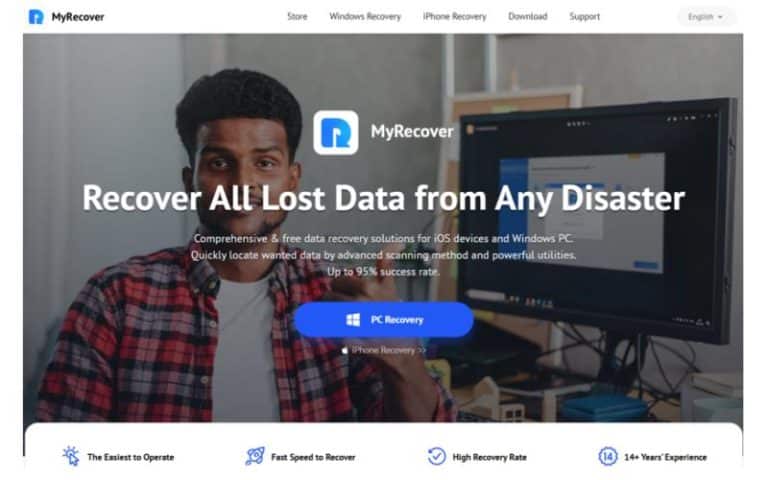Click the Windows logo icon on button
This screenshot has height=480, width=768.
[353, 320]
